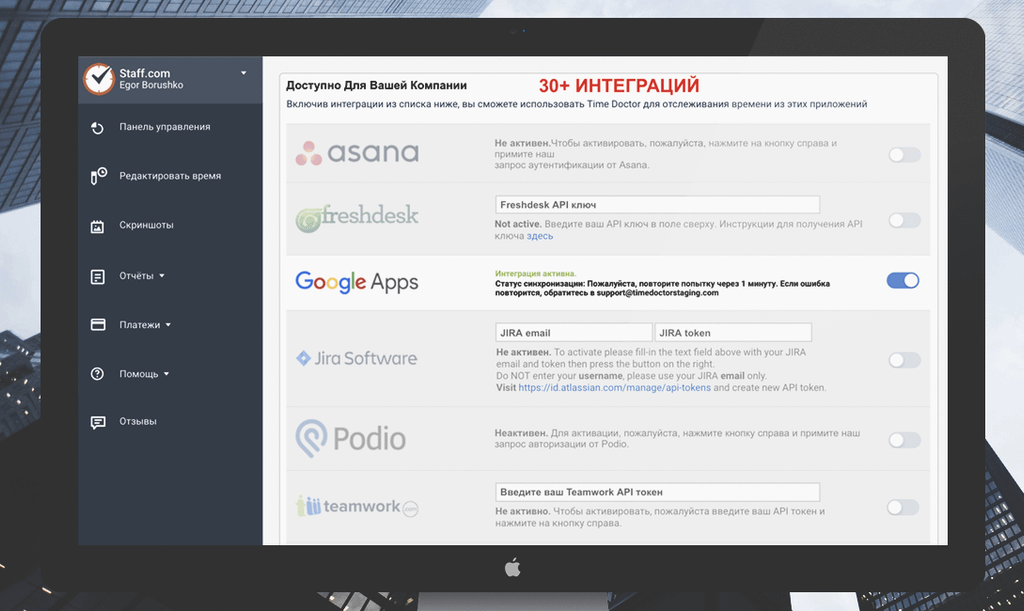Click the Egor Borushko user name

(151, 86)
